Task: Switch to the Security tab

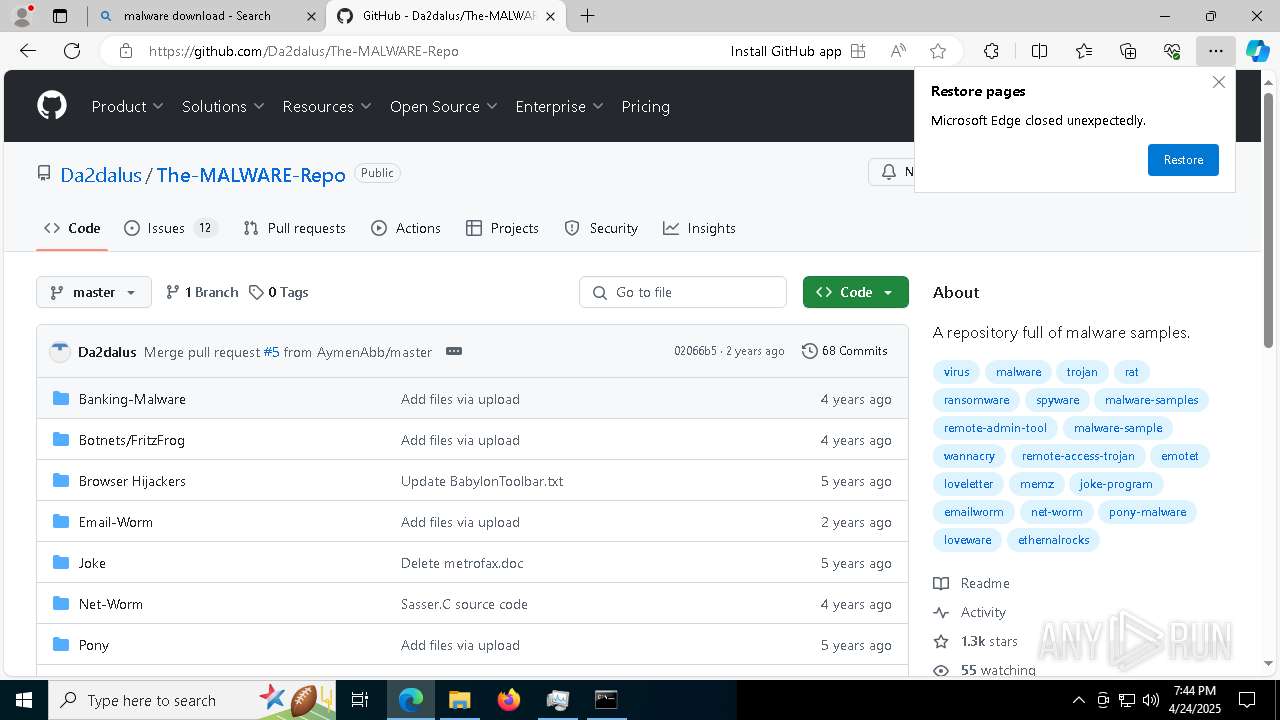Action: click(601, 228)
